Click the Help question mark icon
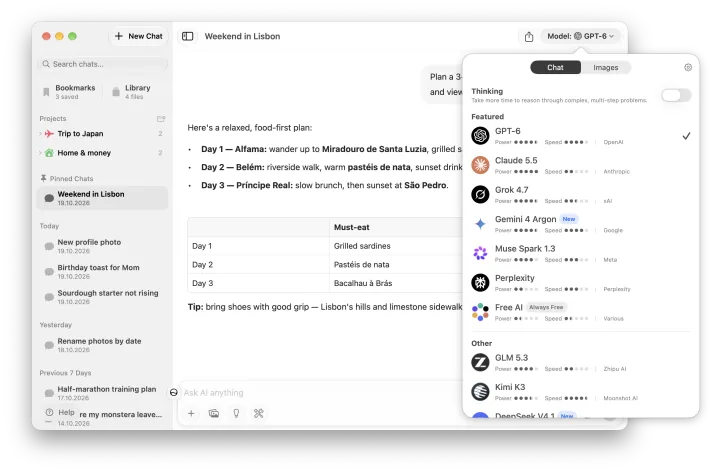 (50, 412)
